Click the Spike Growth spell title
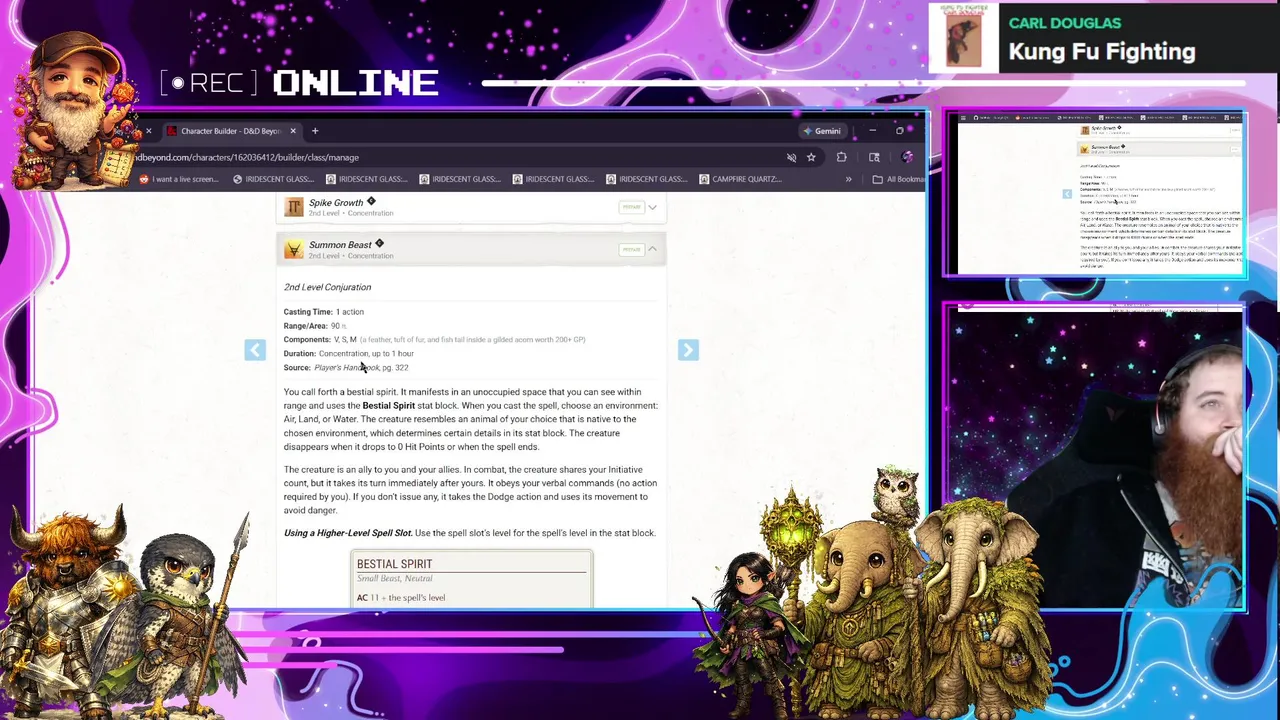Image resolution: width=1280 pixels, height=720 pixels. click(x=336, y=202)
